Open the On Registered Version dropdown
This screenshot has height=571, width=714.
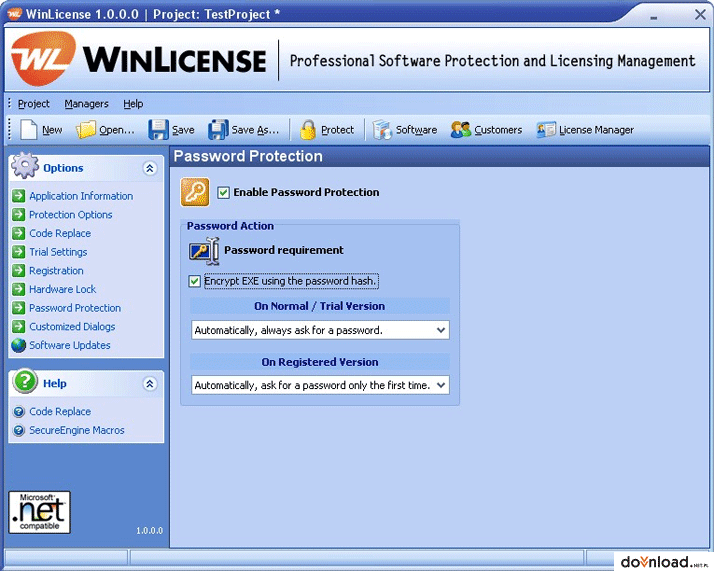click(320, 385)
